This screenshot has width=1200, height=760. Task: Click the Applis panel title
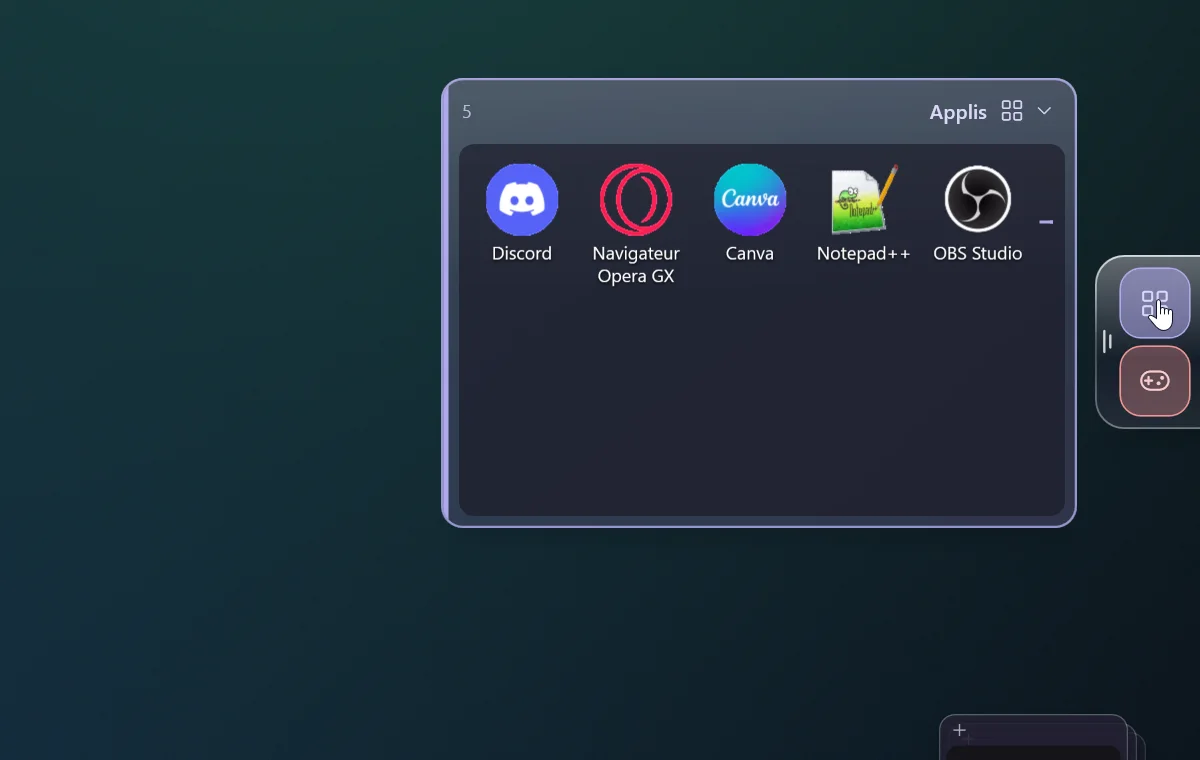point(958,112)
